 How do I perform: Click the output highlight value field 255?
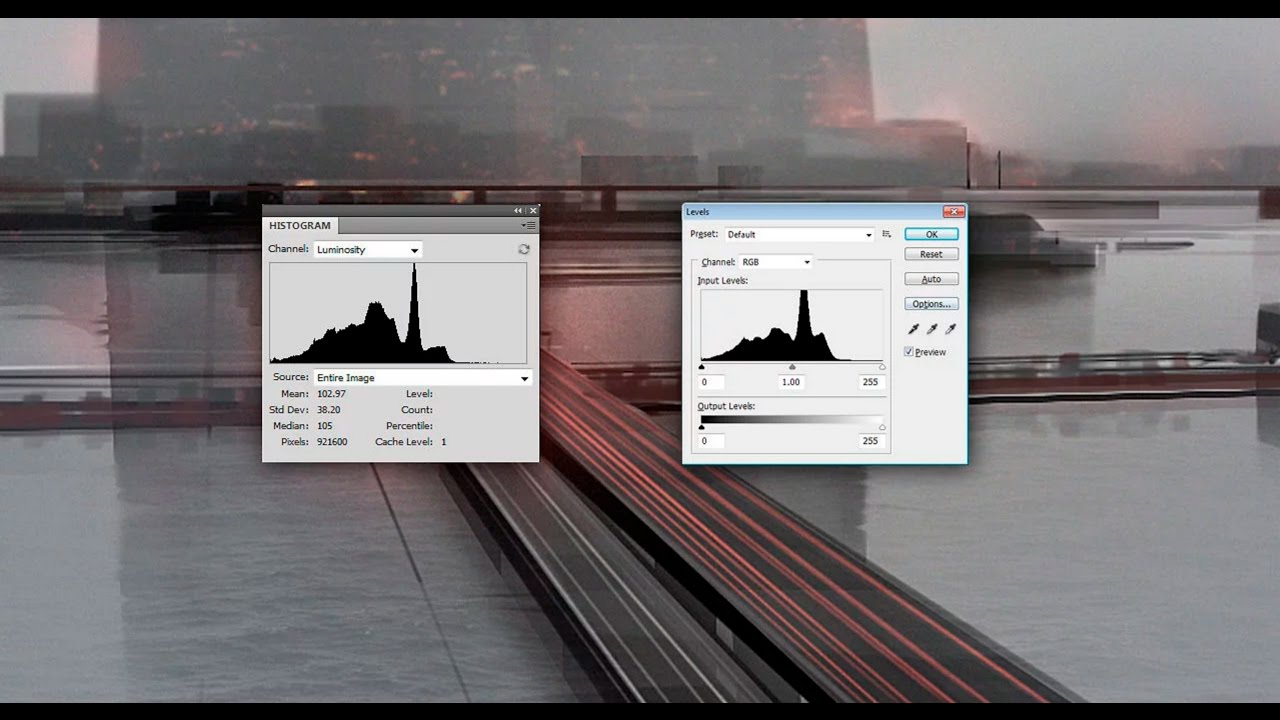[870, 441]
